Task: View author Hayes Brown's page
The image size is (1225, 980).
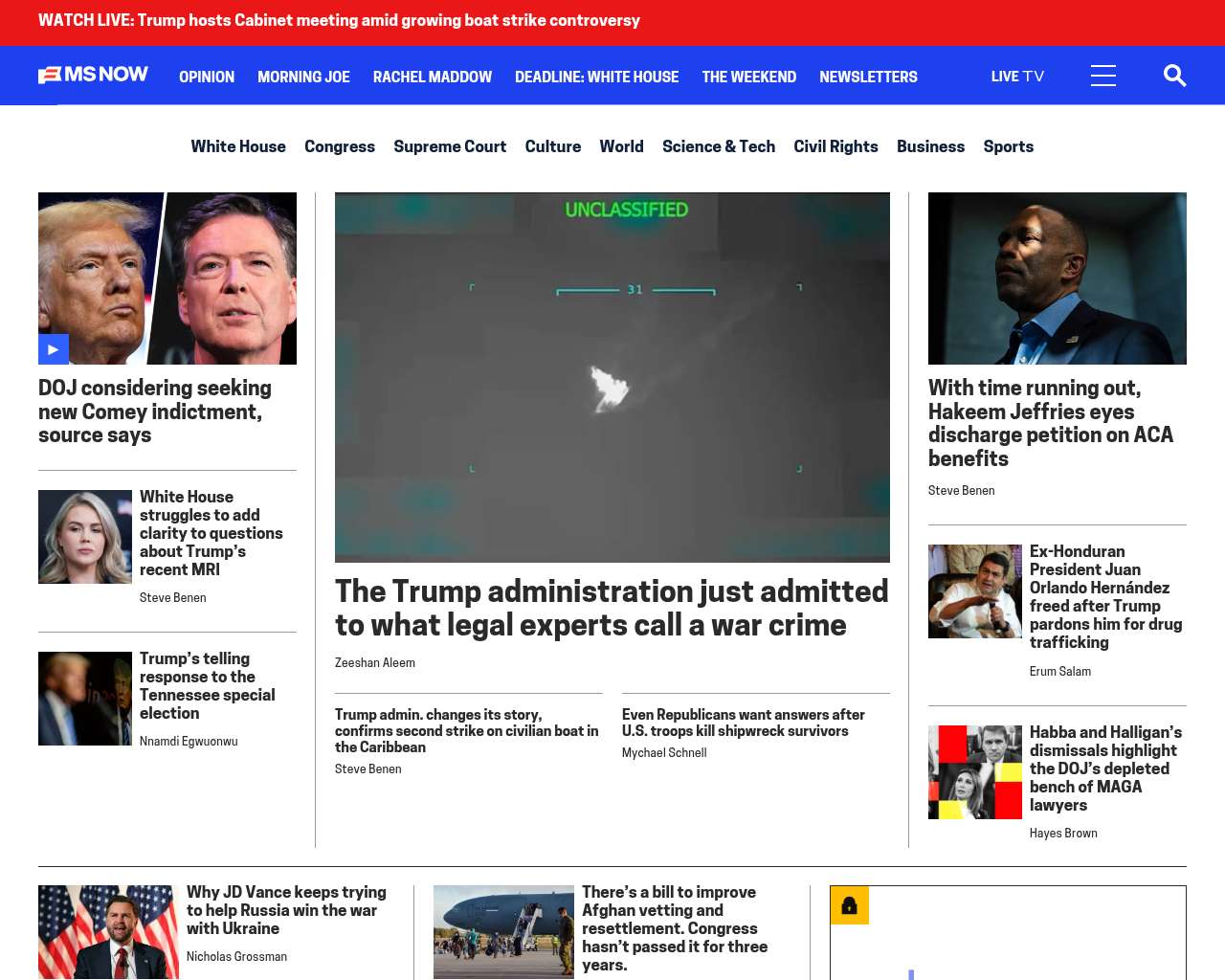Action: (x=1063, y=834)
